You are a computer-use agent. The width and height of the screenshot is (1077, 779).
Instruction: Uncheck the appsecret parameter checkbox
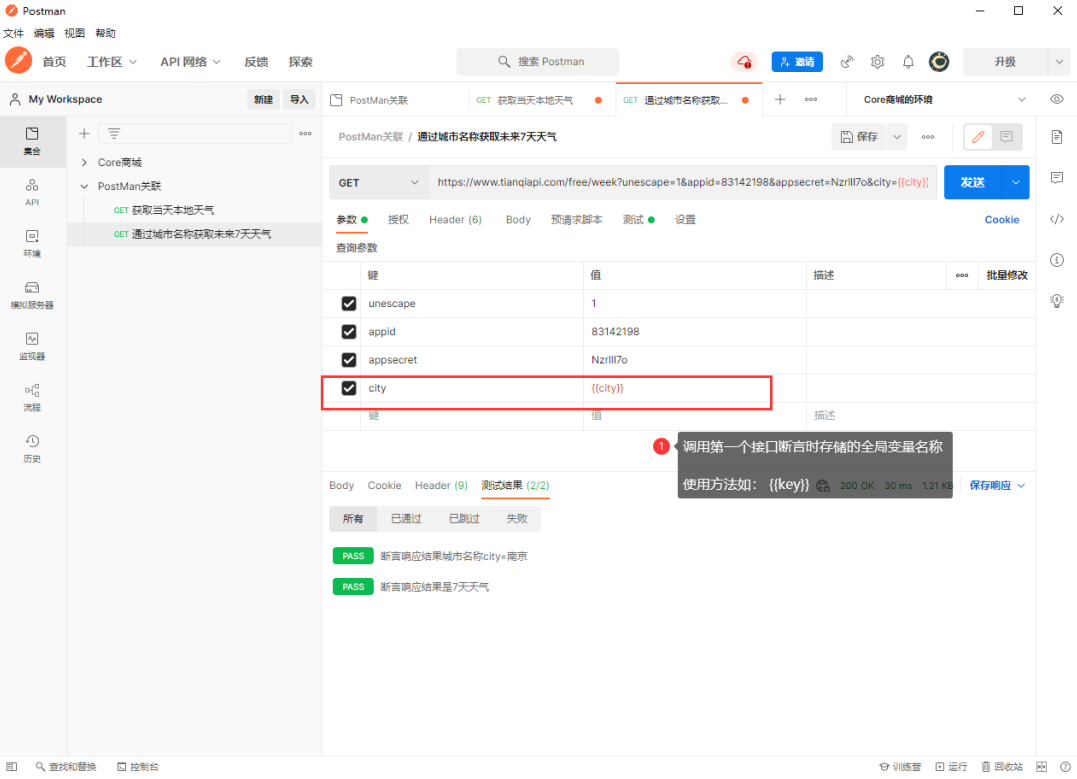tap(349, 360)
